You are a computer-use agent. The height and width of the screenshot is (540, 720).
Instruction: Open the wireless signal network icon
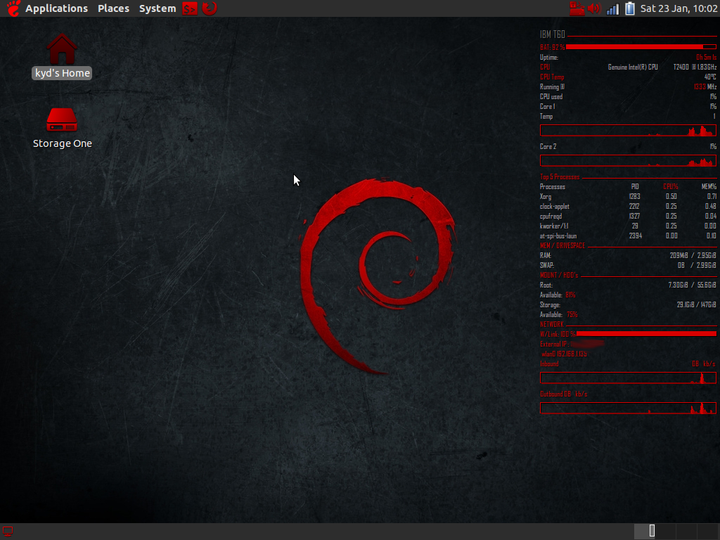[613, 8]
